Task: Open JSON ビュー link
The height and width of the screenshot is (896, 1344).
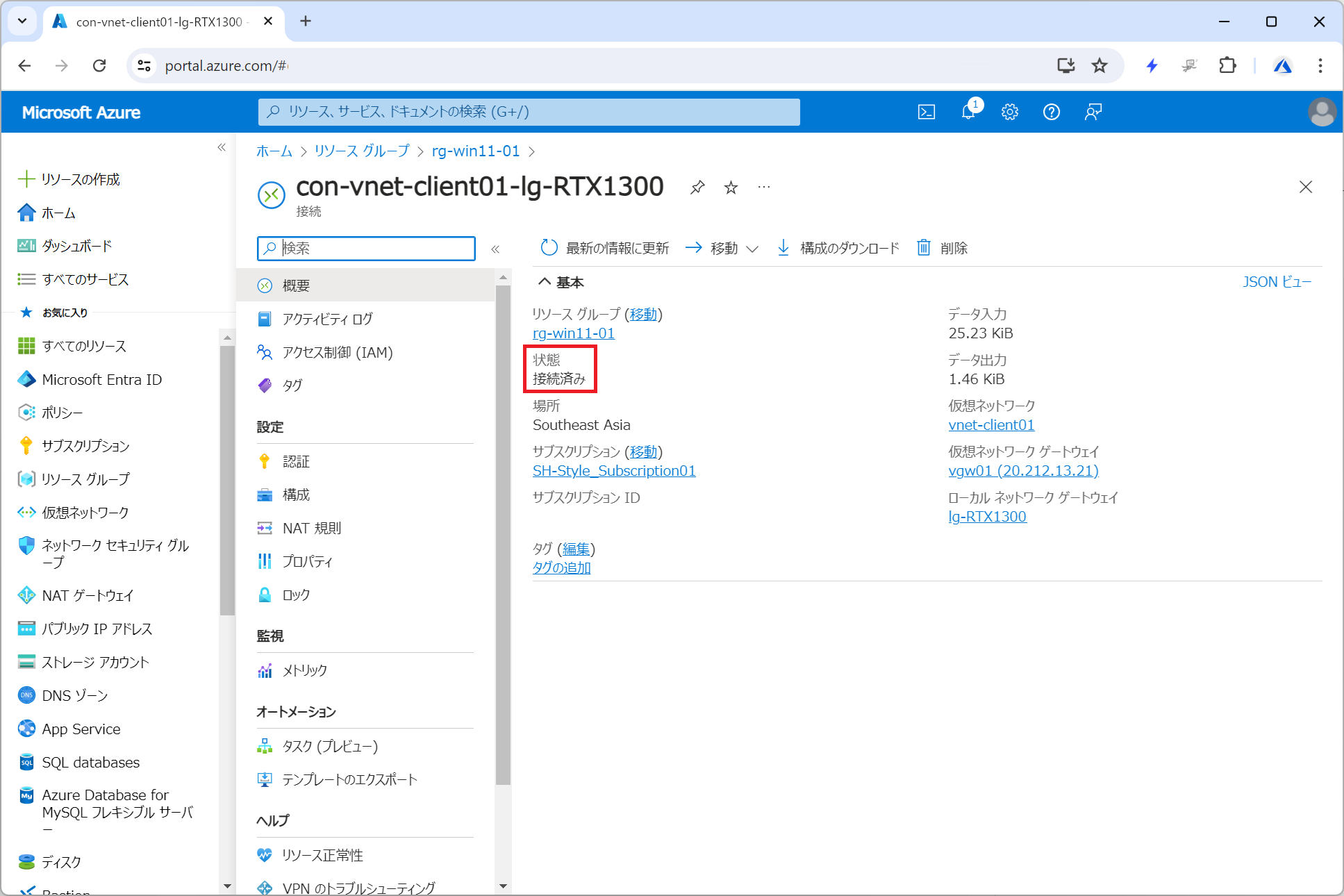Action: [1277, 282]
